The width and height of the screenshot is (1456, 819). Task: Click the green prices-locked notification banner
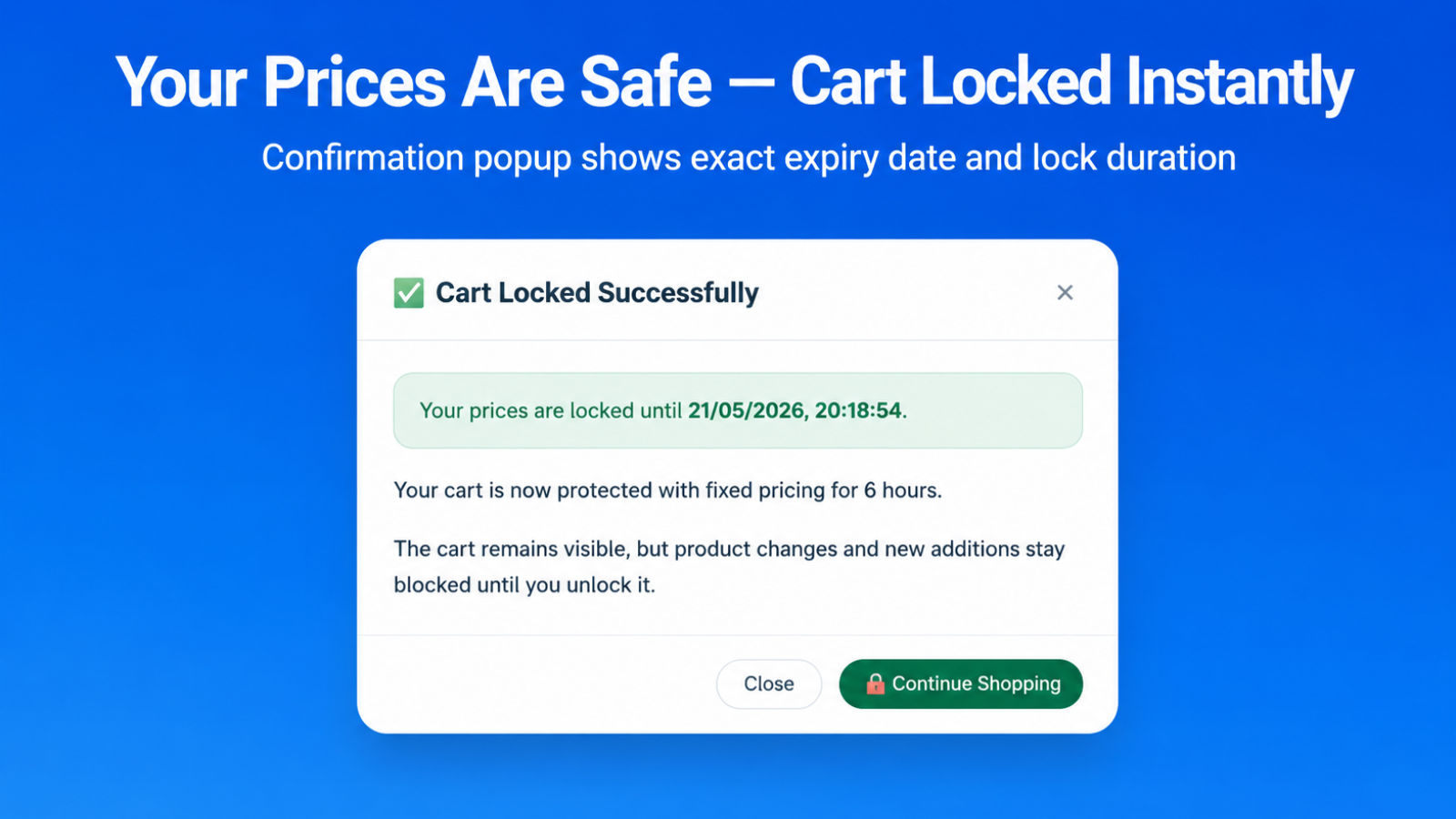pyautogui.click(x=738, y=410)
